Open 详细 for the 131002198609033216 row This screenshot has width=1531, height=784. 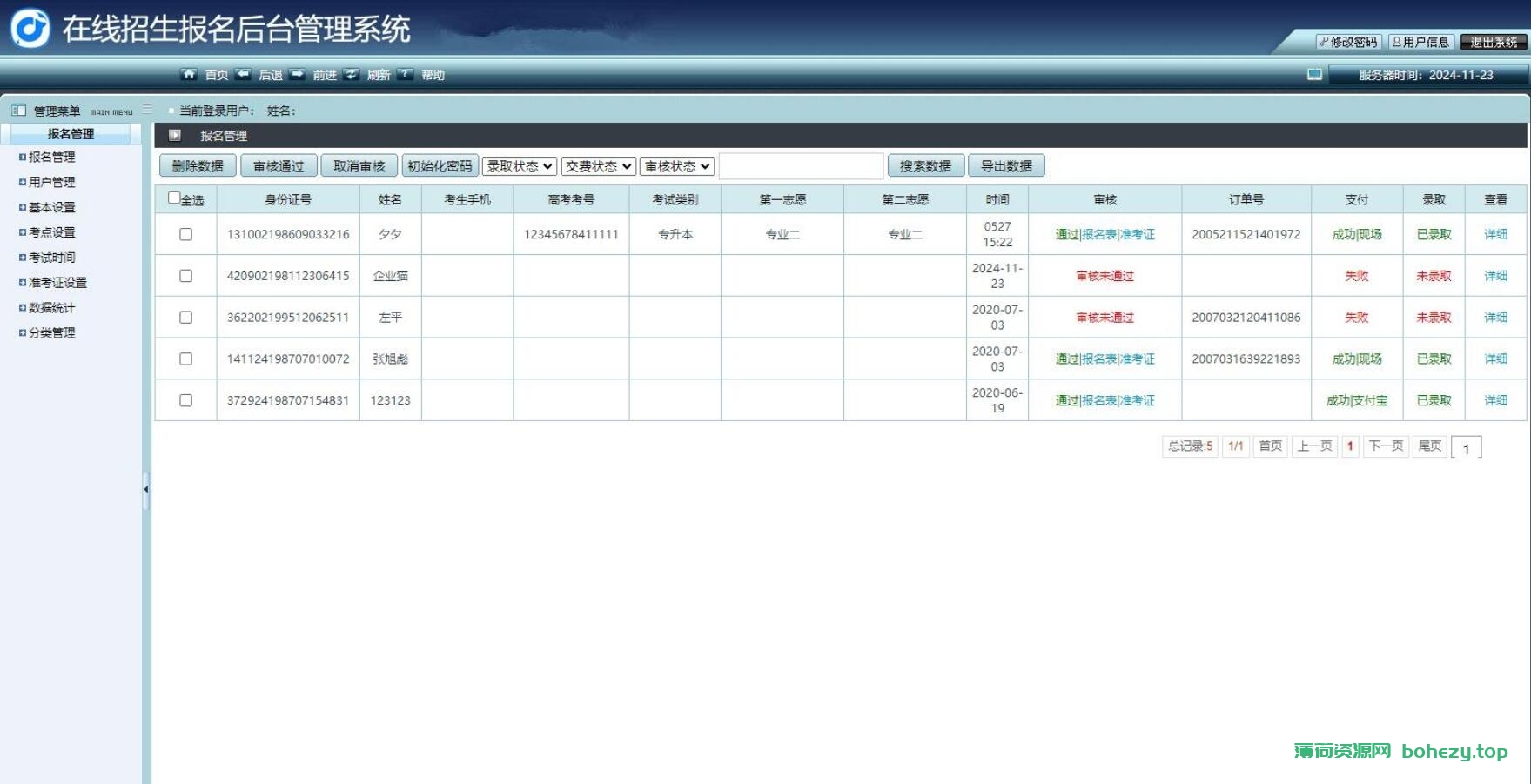point(1496,234)
